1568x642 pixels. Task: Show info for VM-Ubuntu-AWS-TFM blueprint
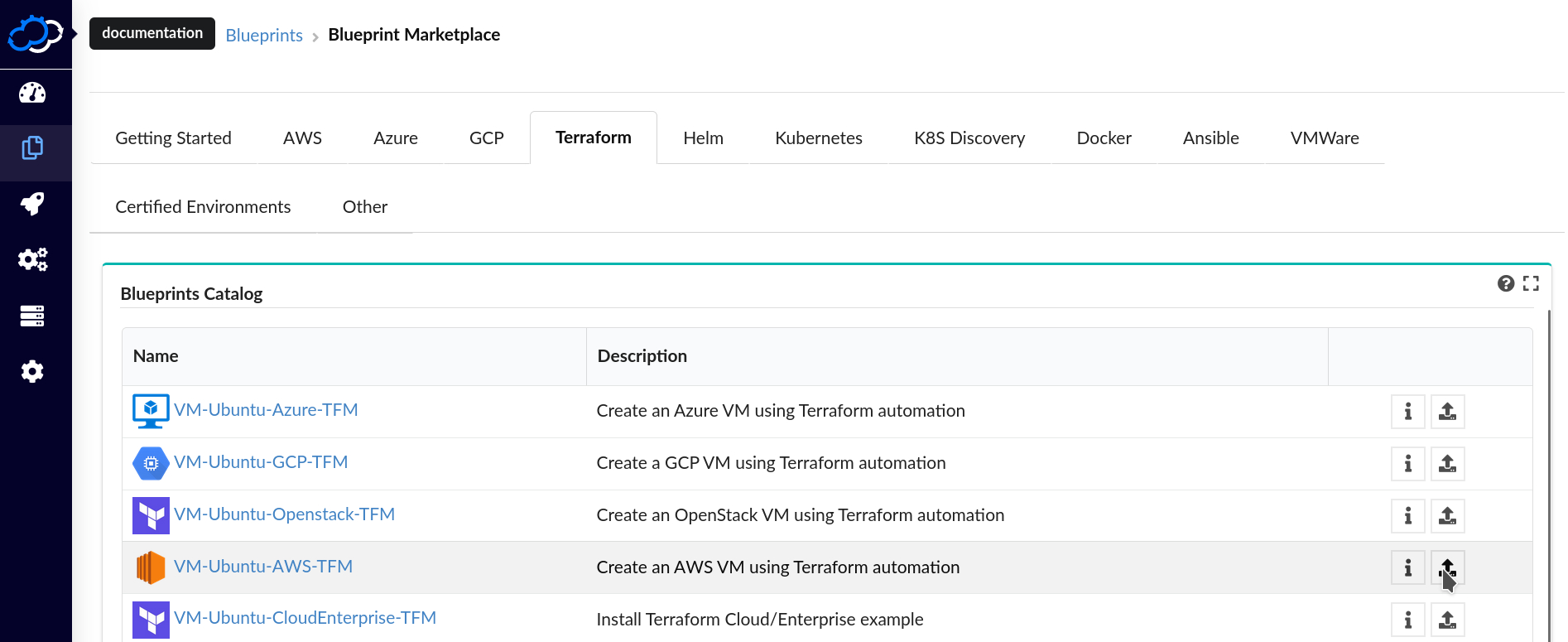(x=1407, y=567)
